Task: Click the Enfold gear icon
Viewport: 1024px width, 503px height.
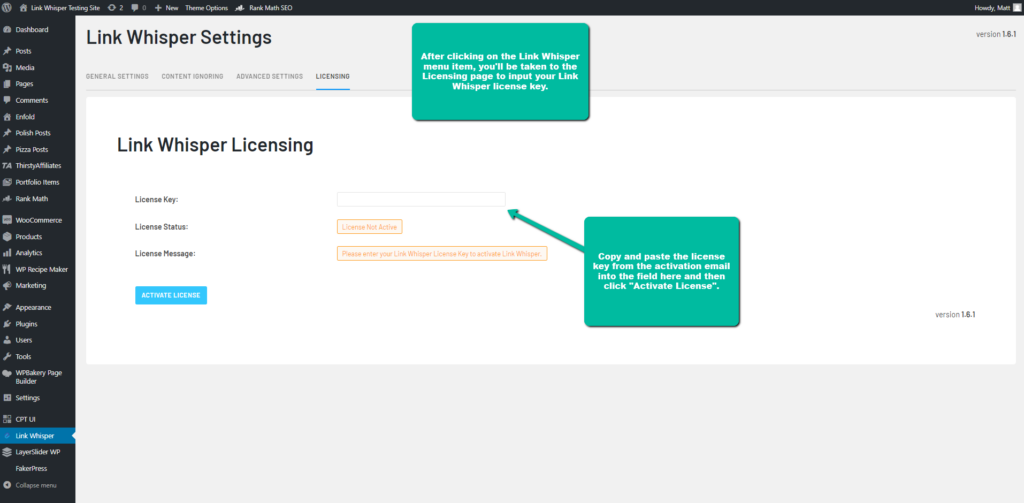Action: (7, 117)
